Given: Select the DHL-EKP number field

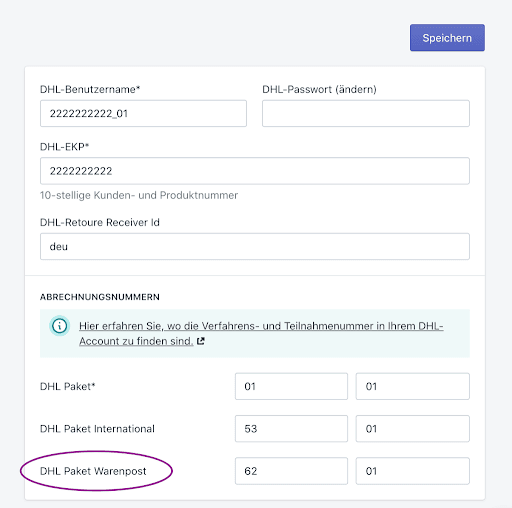Looking at the screenshot, I should pyautogui.click(x=255, y=171).
